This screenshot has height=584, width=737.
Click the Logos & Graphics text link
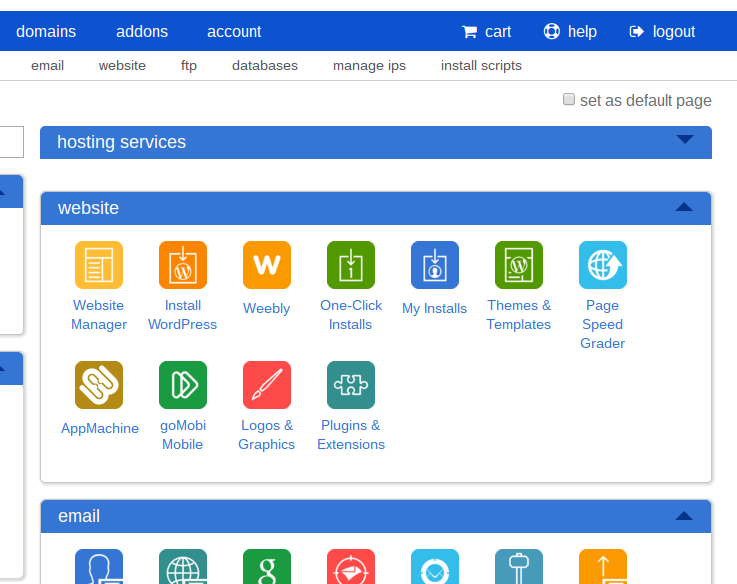[267, 434]
